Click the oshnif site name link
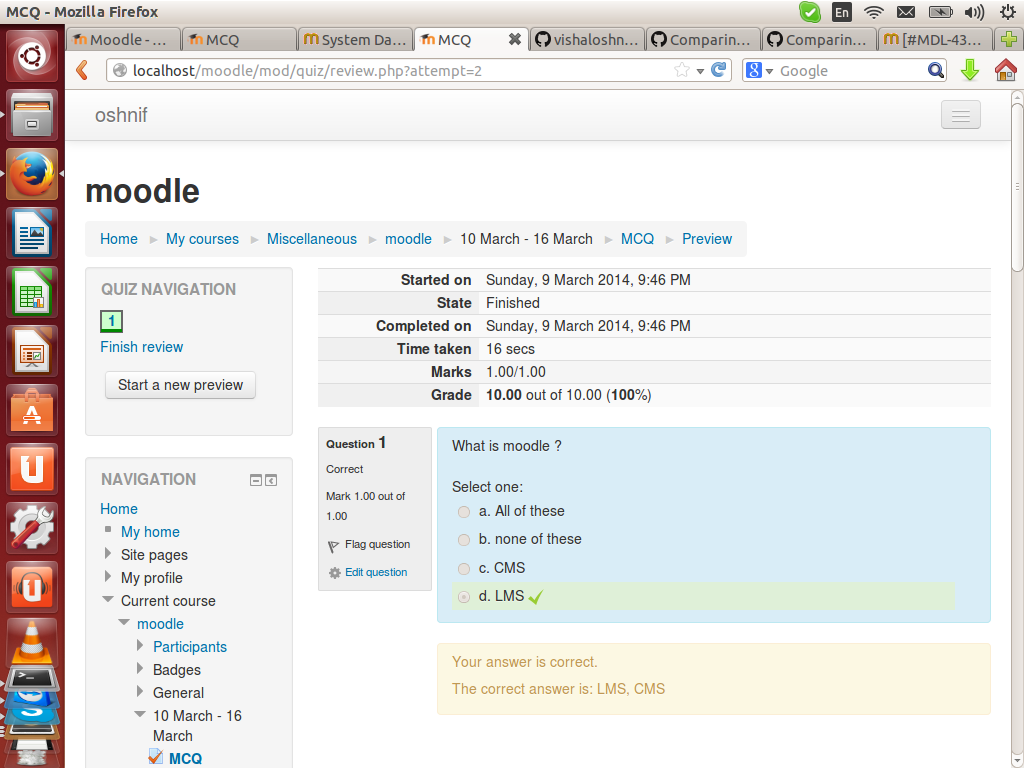 pyautogui.click(x=121, y=115)
